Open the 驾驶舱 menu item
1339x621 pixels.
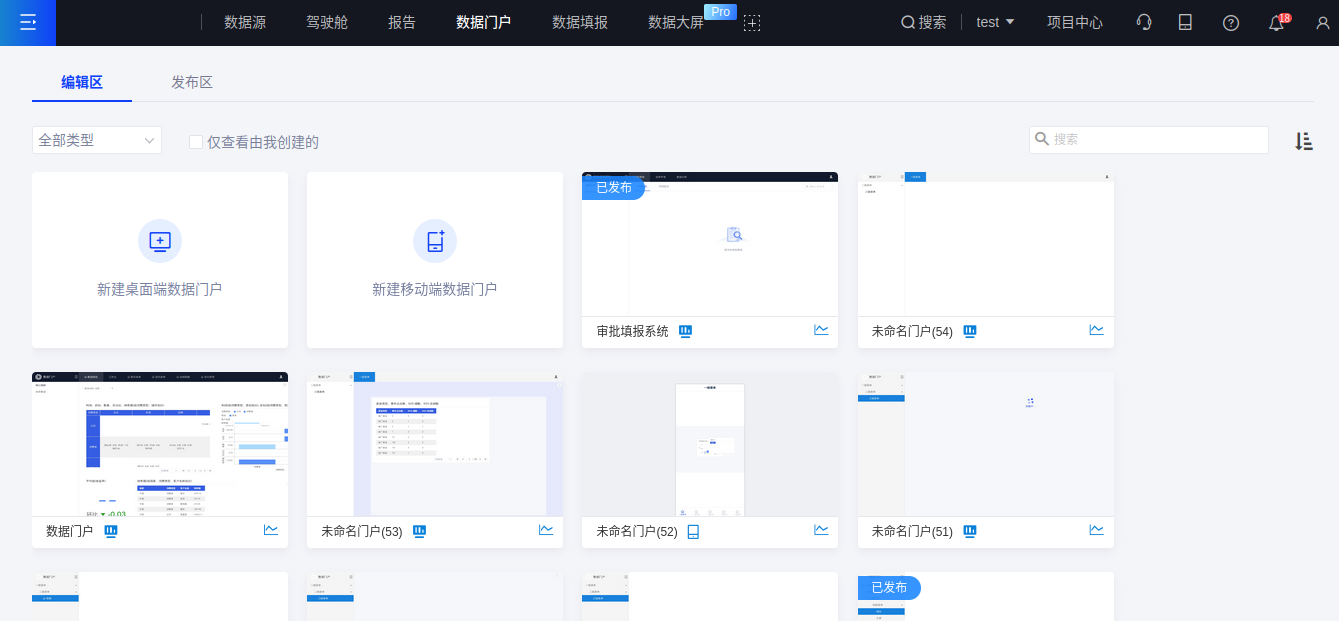pos(327,22)
